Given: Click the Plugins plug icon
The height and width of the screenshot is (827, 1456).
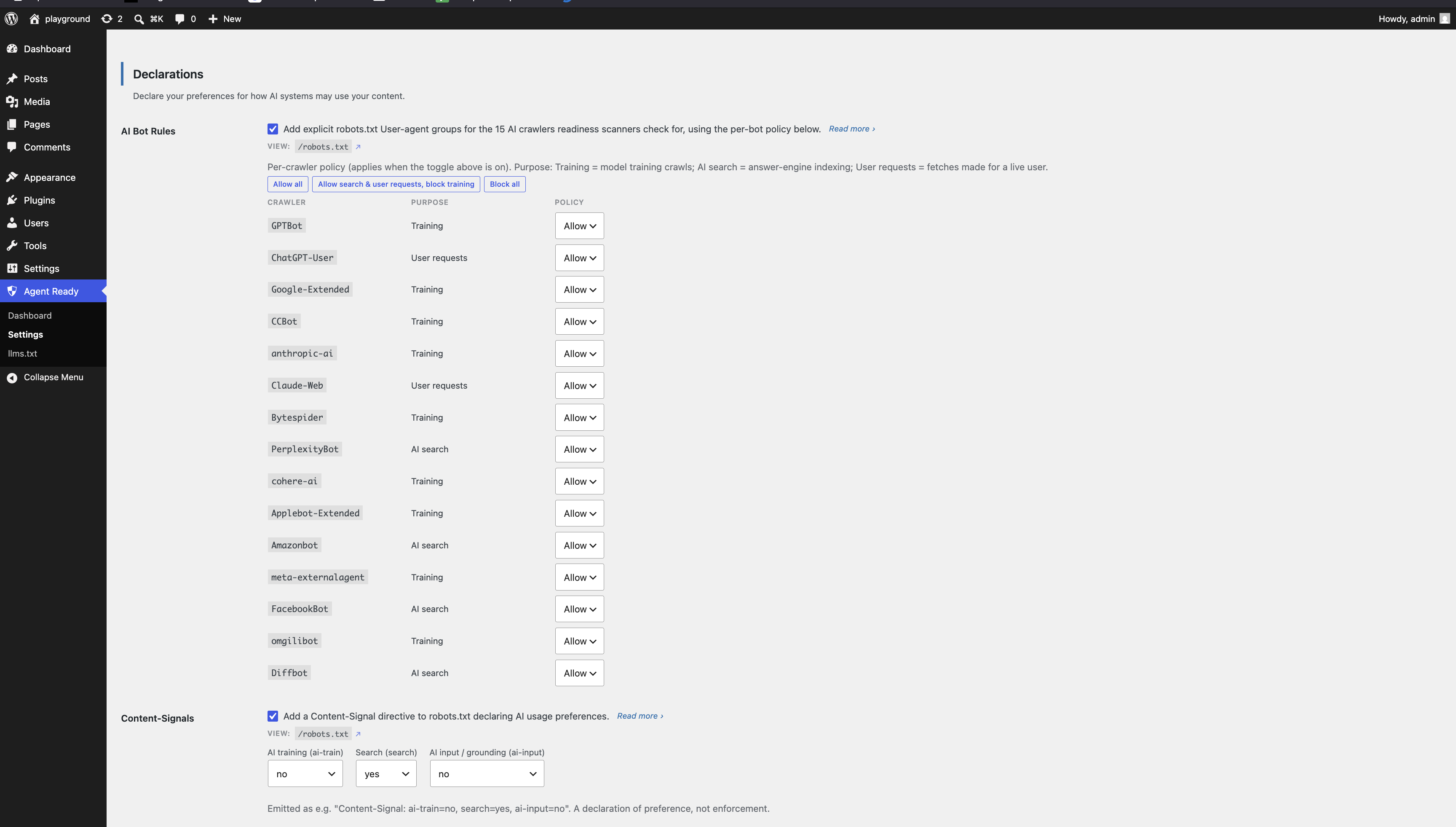Looking at the screenshot, I should coord(12,200).
